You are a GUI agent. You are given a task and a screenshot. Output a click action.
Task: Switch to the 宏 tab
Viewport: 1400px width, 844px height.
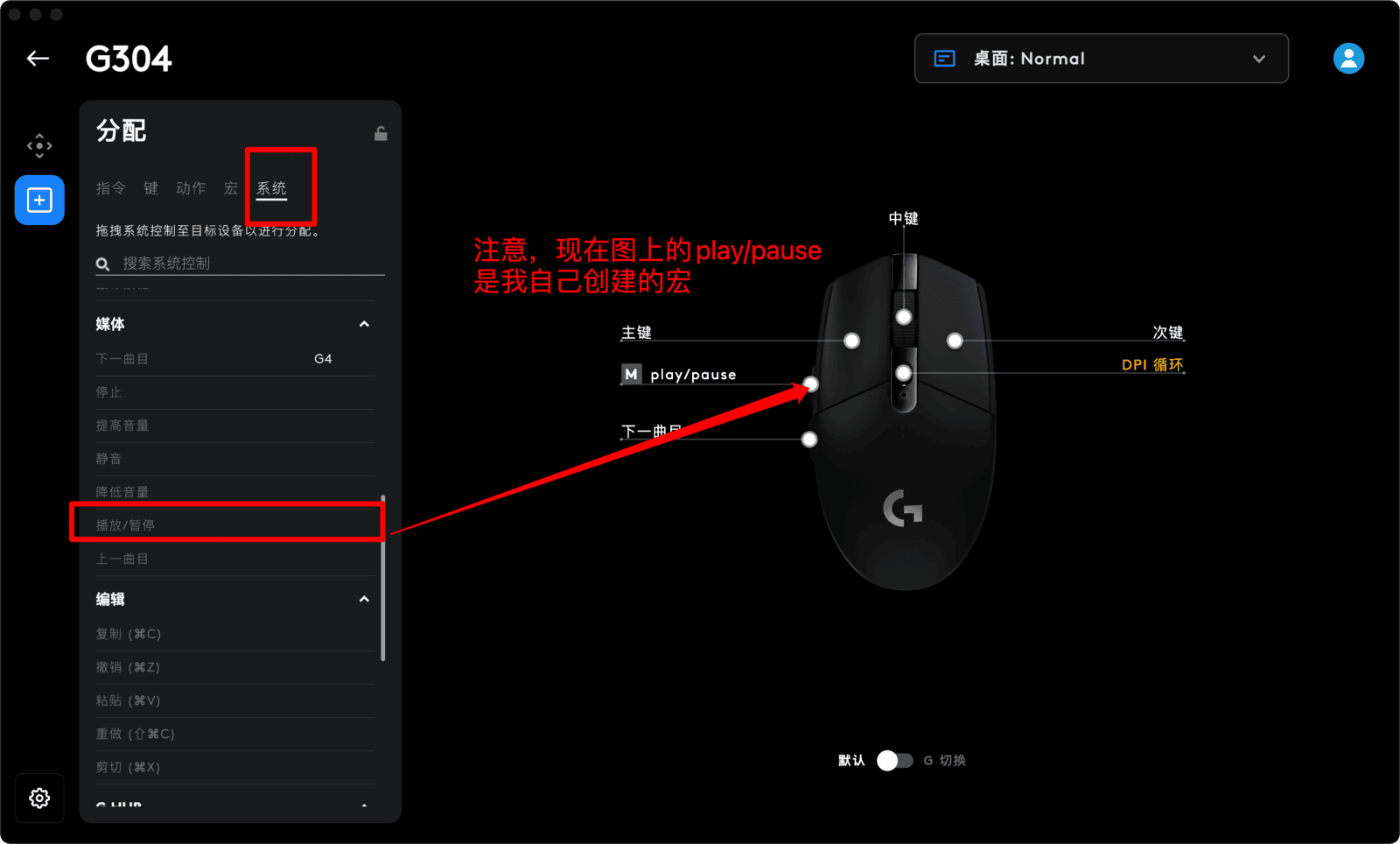(231, 188)
